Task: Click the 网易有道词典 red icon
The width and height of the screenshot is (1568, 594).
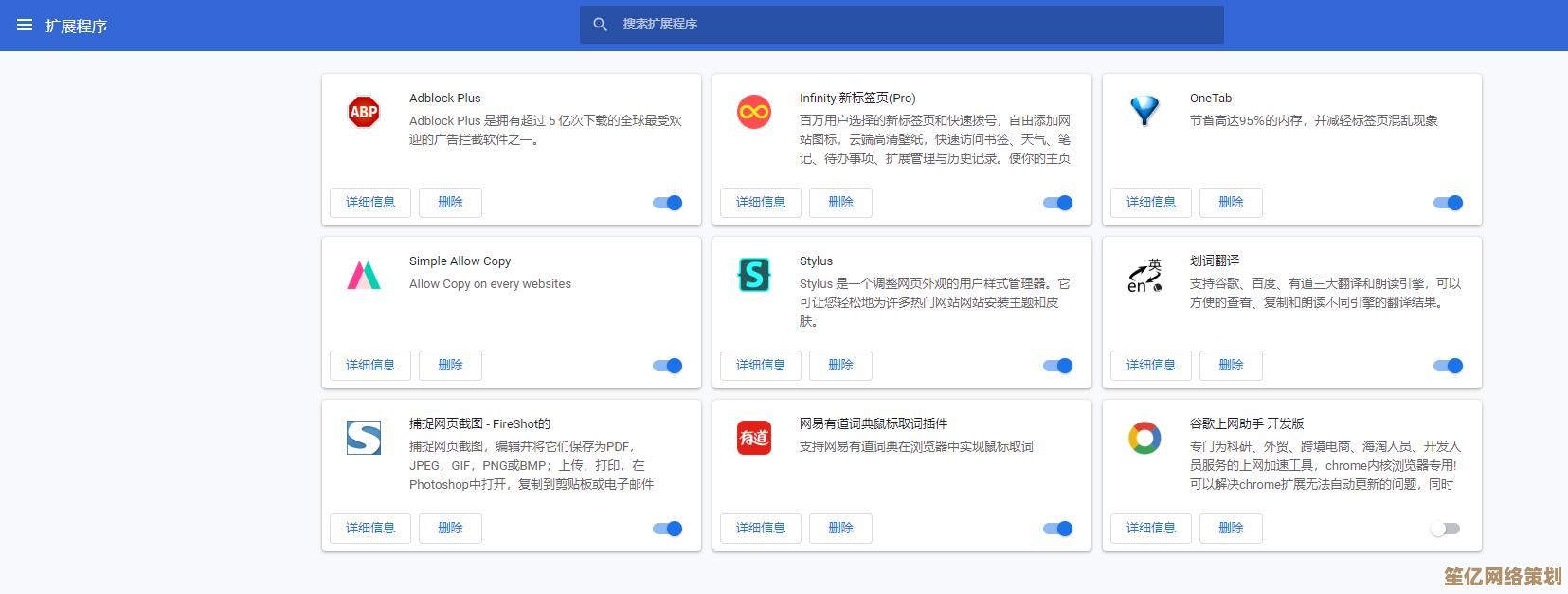Action: [754, 439]
